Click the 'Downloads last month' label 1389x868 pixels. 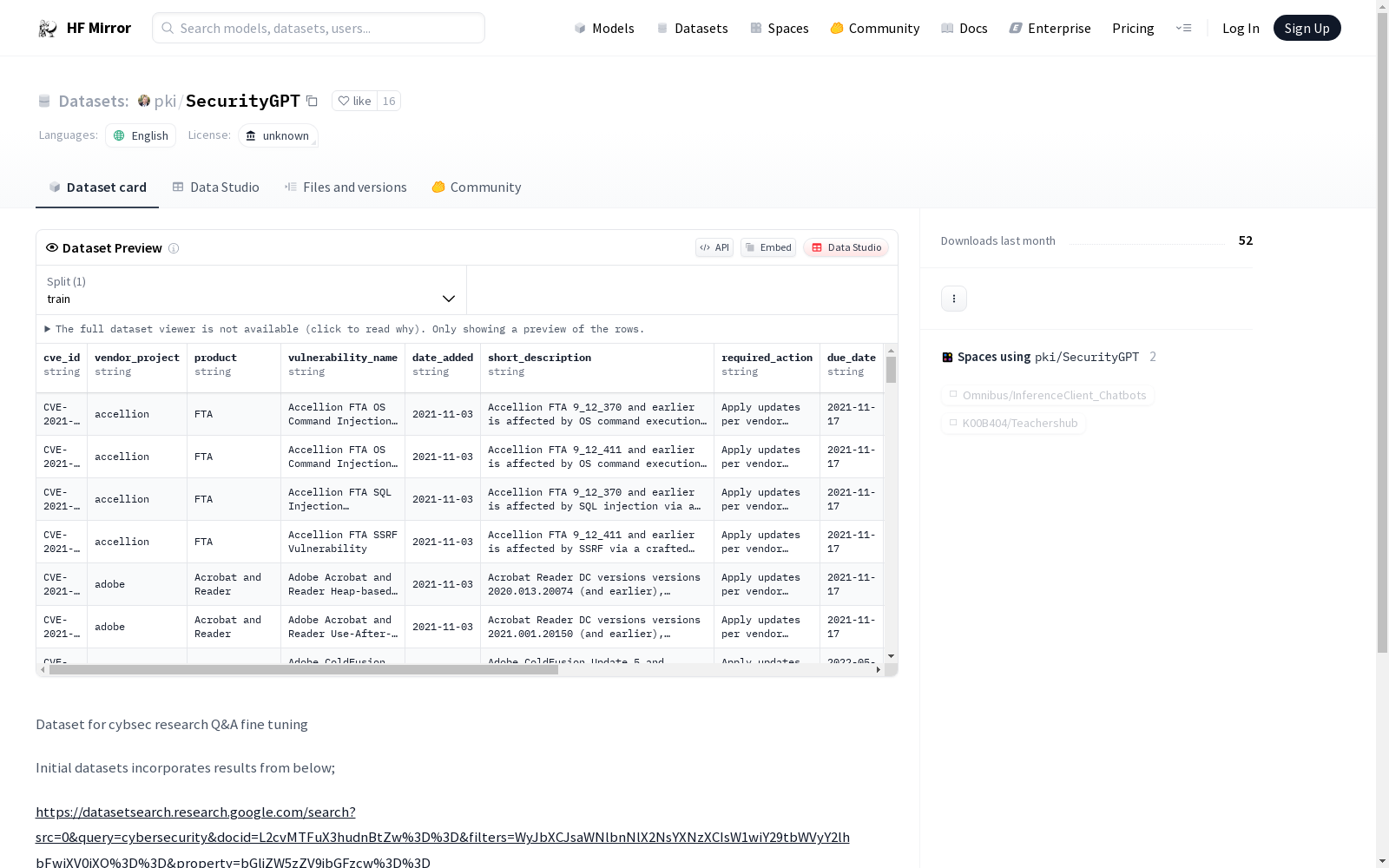tap(998, 240)
